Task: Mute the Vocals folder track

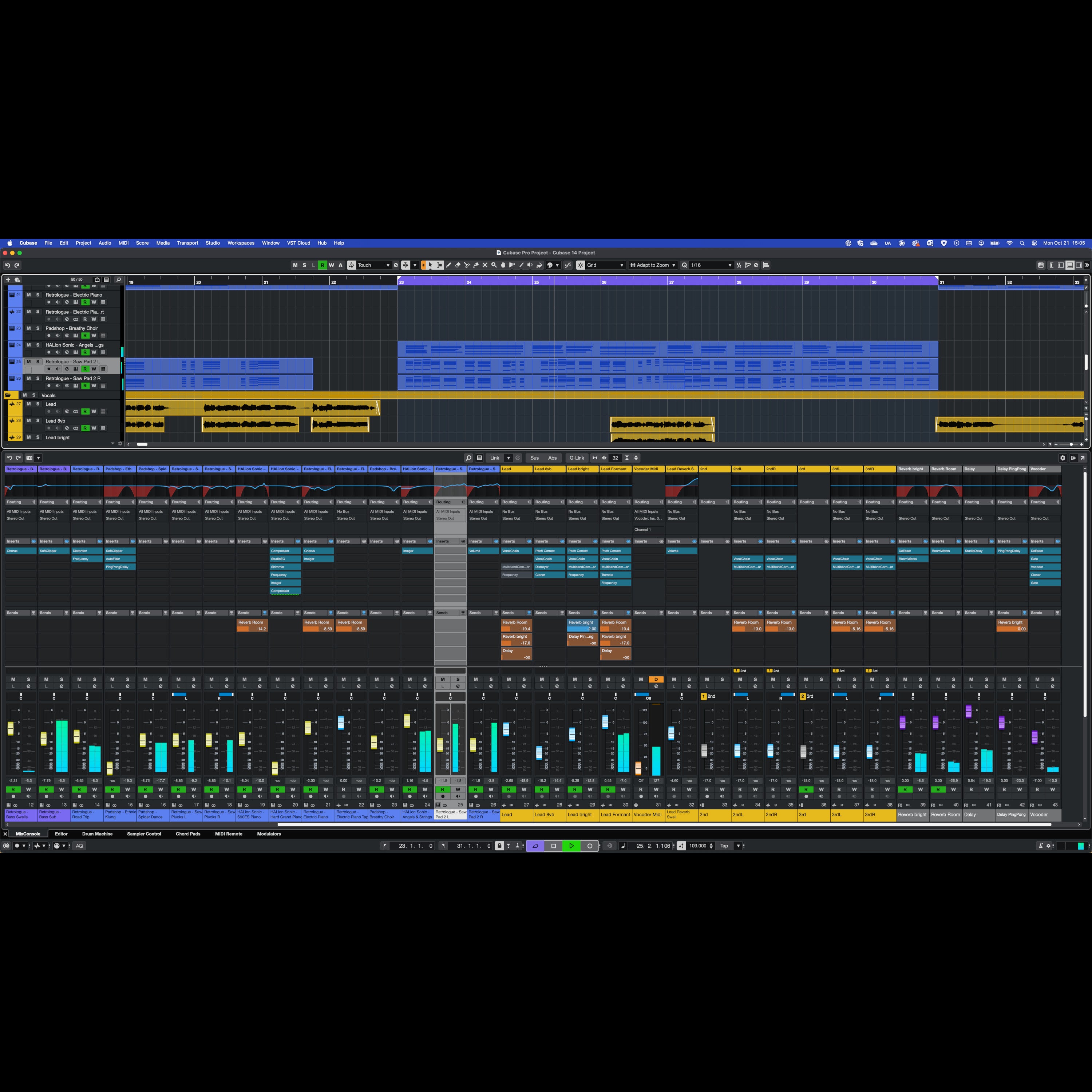Action: tap(24, 395)
